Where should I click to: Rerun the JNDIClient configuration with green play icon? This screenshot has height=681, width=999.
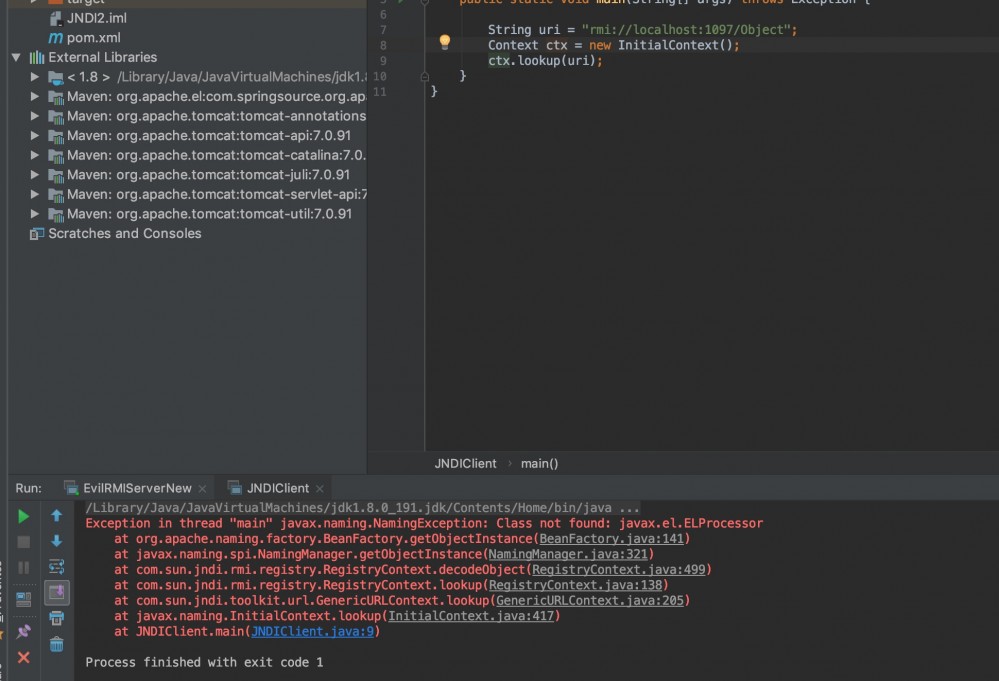coord(22,516)
